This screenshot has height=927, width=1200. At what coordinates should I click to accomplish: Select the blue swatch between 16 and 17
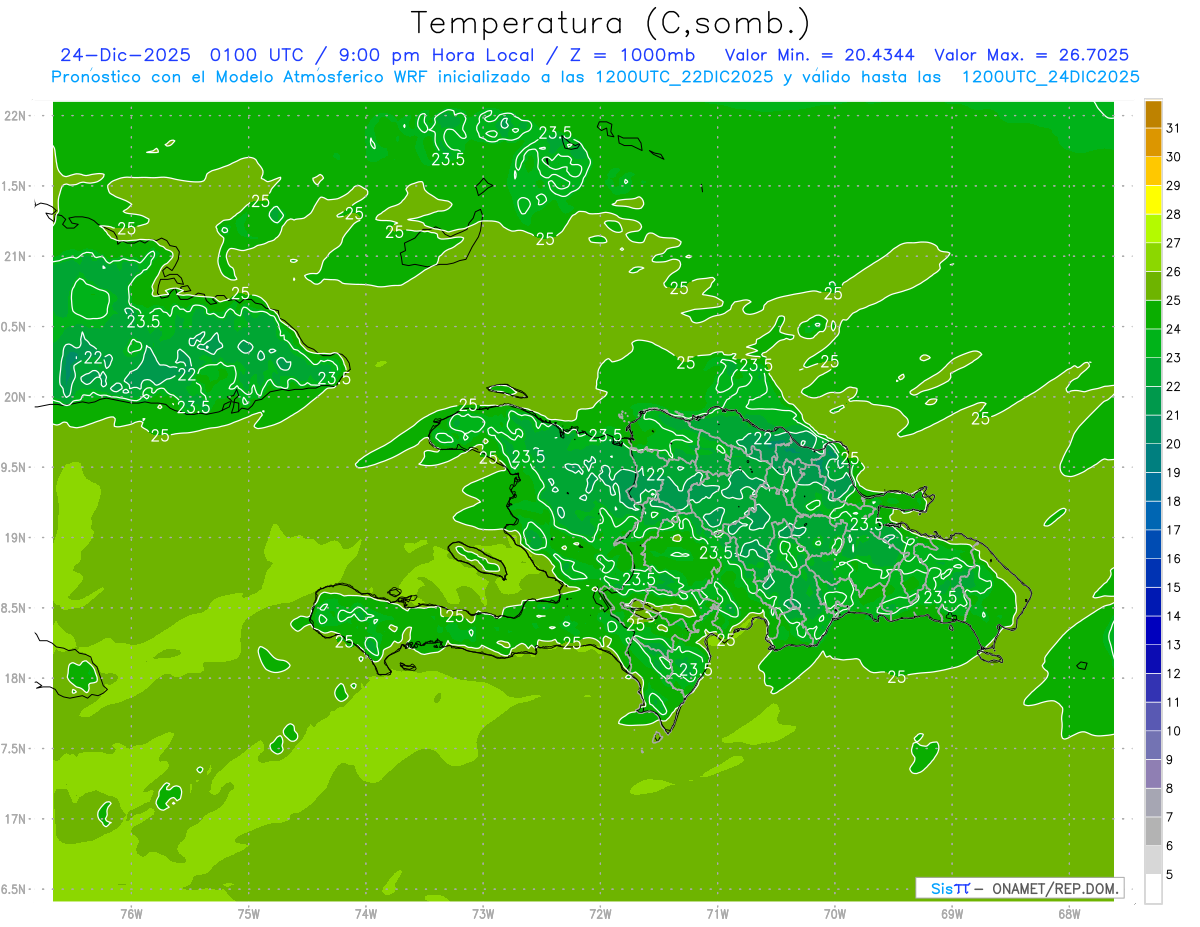coord(1153,545)
